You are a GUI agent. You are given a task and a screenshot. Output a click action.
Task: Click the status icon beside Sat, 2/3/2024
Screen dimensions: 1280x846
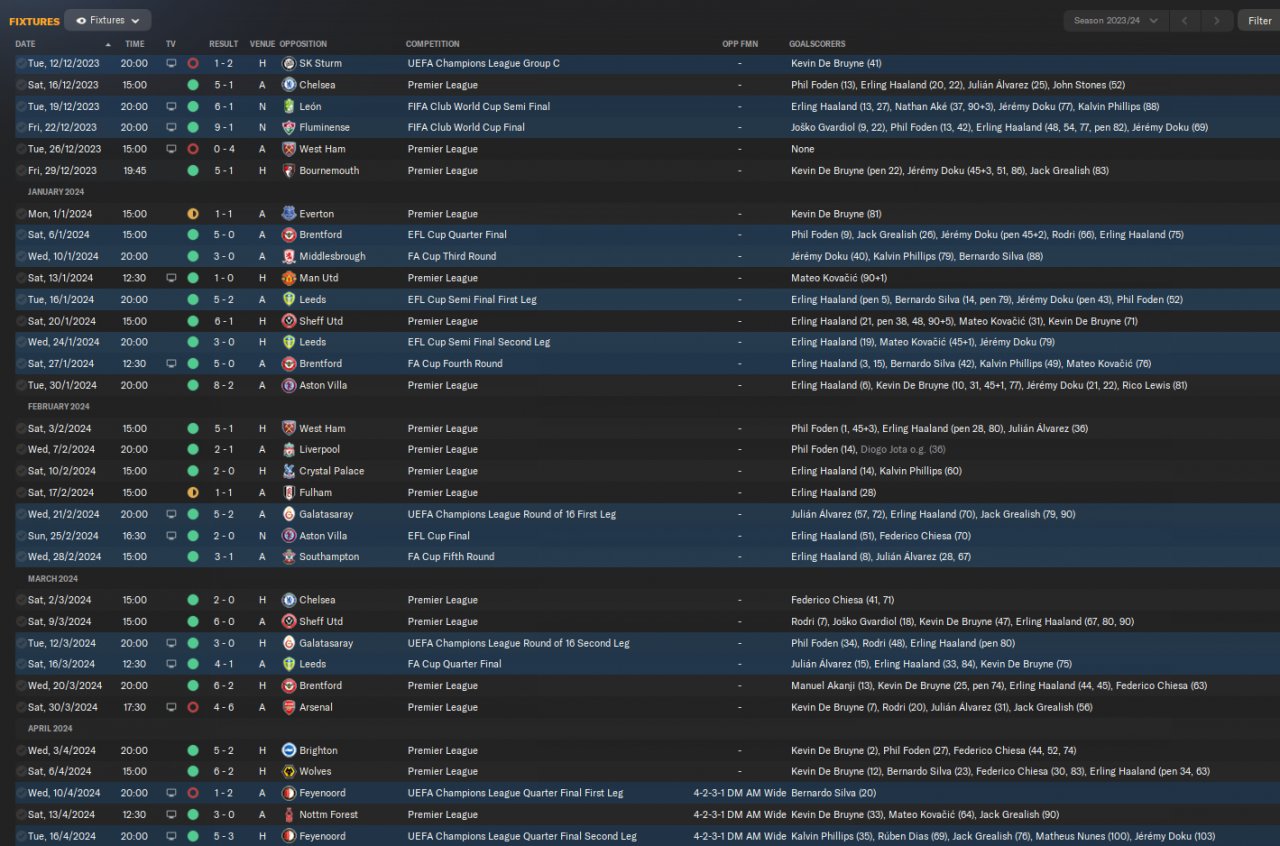(x=21, y=600)
